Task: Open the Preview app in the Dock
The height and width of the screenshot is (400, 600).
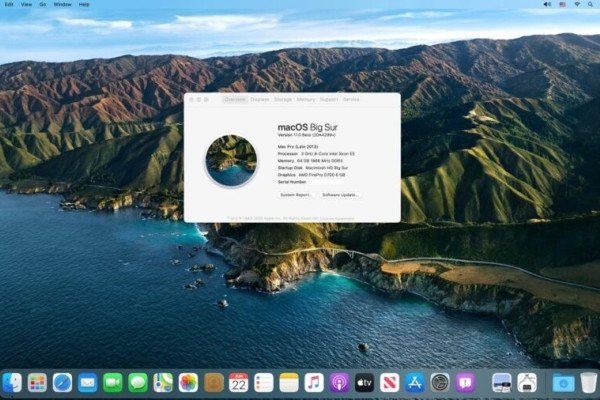Action: 502,383
